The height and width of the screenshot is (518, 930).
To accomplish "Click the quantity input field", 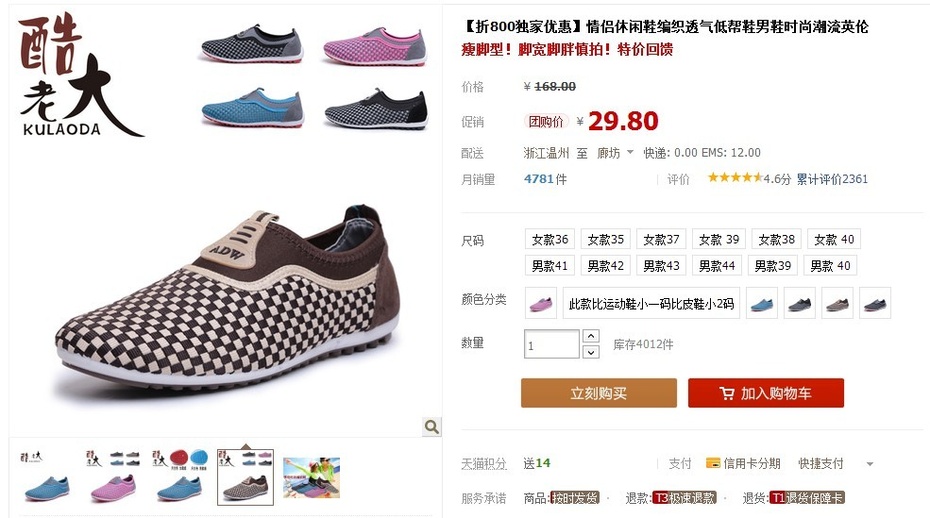I will coord(552,344).
